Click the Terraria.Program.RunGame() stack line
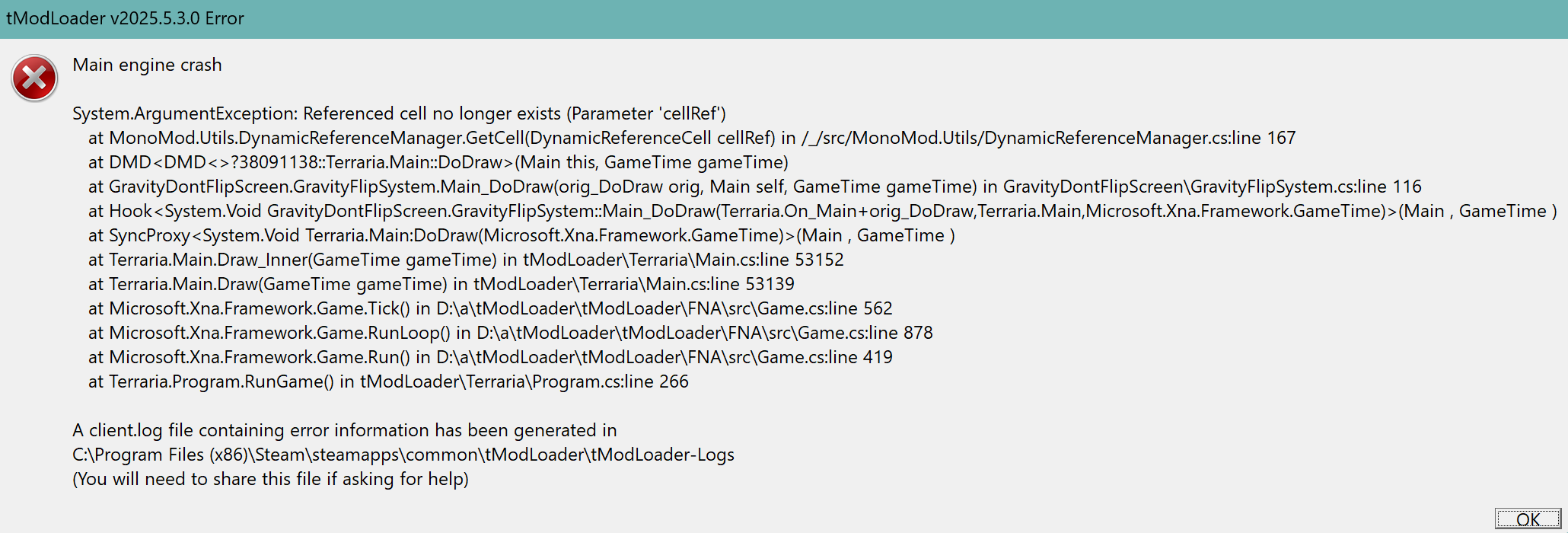 click(x=388, y=381)
